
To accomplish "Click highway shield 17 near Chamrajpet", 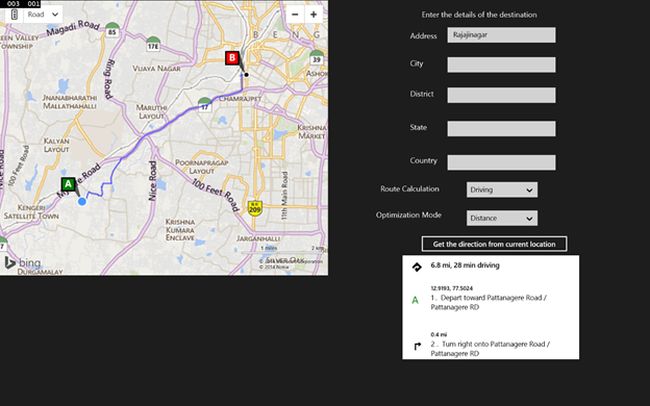I will 204,105.
